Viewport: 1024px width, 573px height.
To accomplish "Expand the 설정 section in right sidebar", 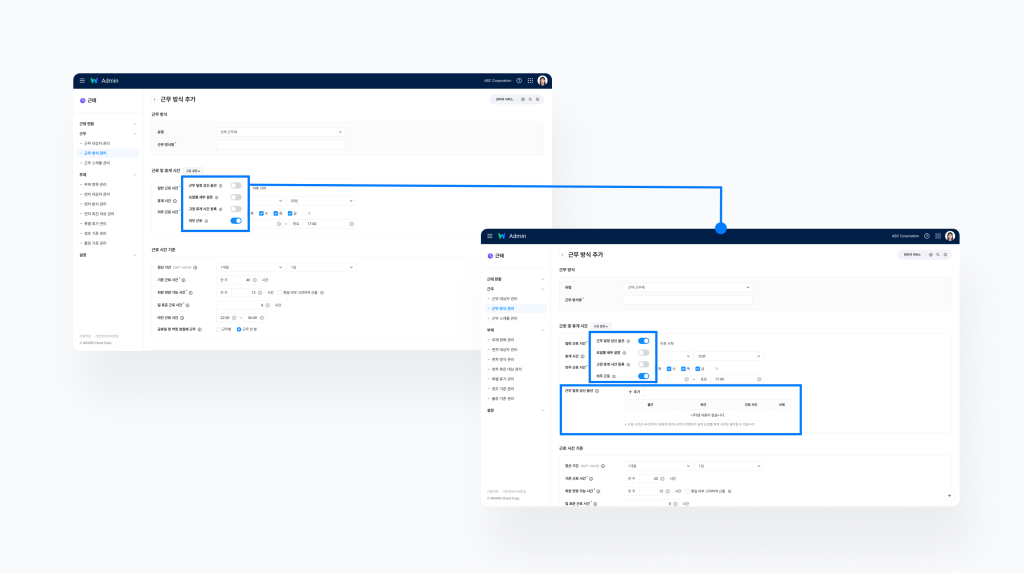I will click(x=543, y=410).
